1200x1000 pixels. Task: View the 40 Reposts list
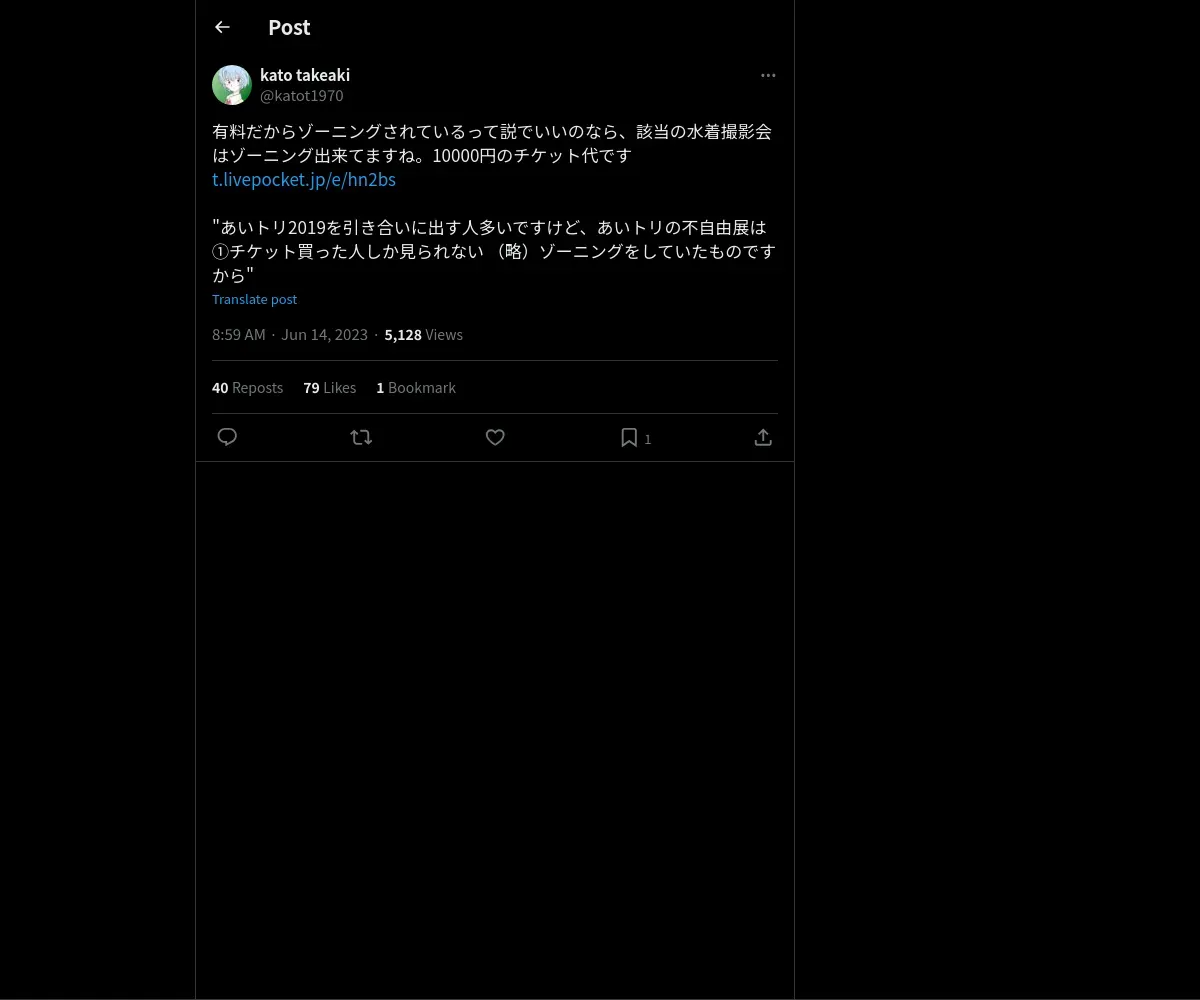tap(247, 387)
